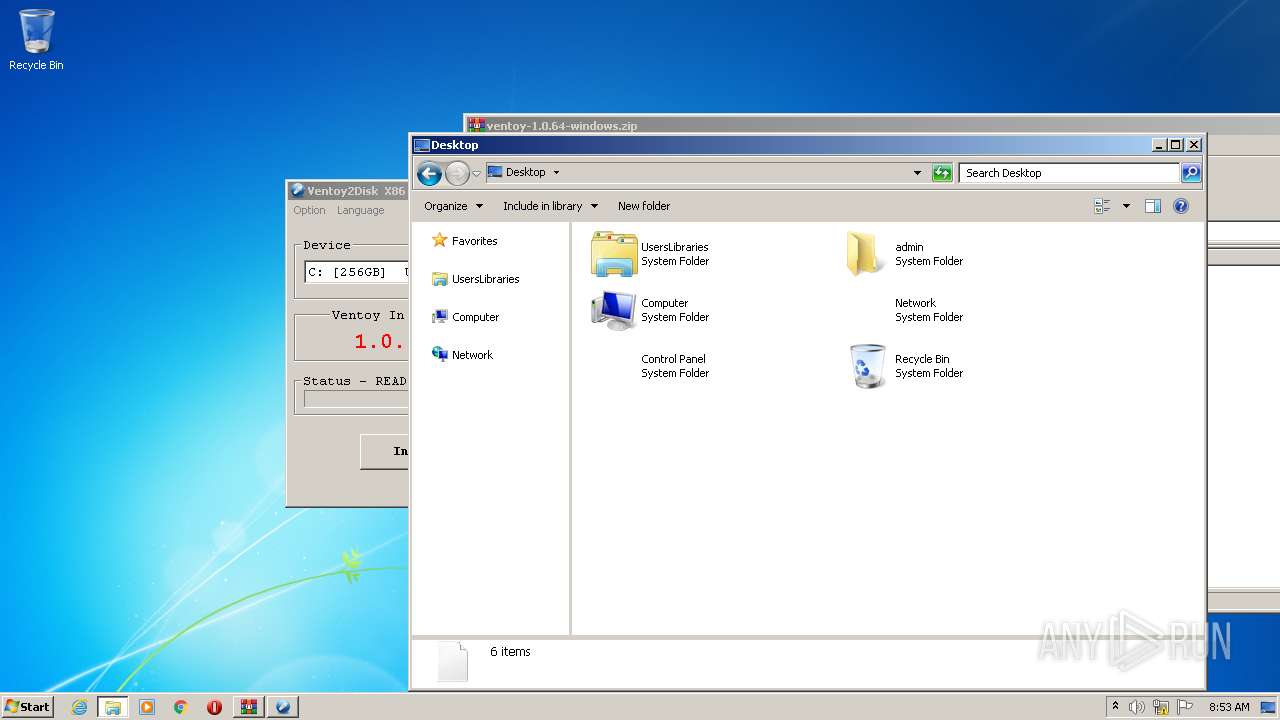Select the Computer system folder icon
Image resolution: width=1280 pixels, height=720 pixels.
[614, 310]
